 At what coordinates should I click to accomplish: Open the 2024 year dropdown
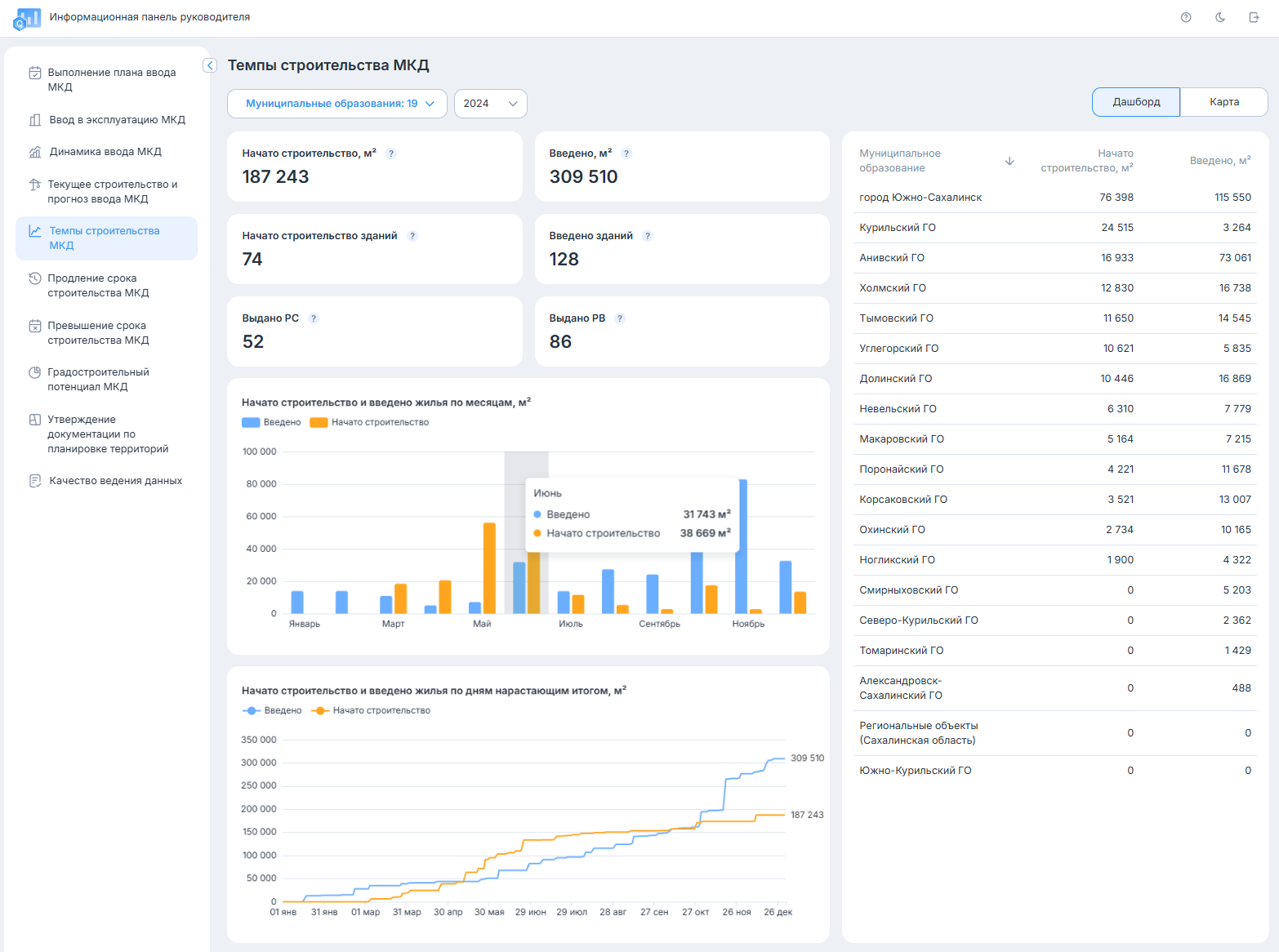[491, 104]
